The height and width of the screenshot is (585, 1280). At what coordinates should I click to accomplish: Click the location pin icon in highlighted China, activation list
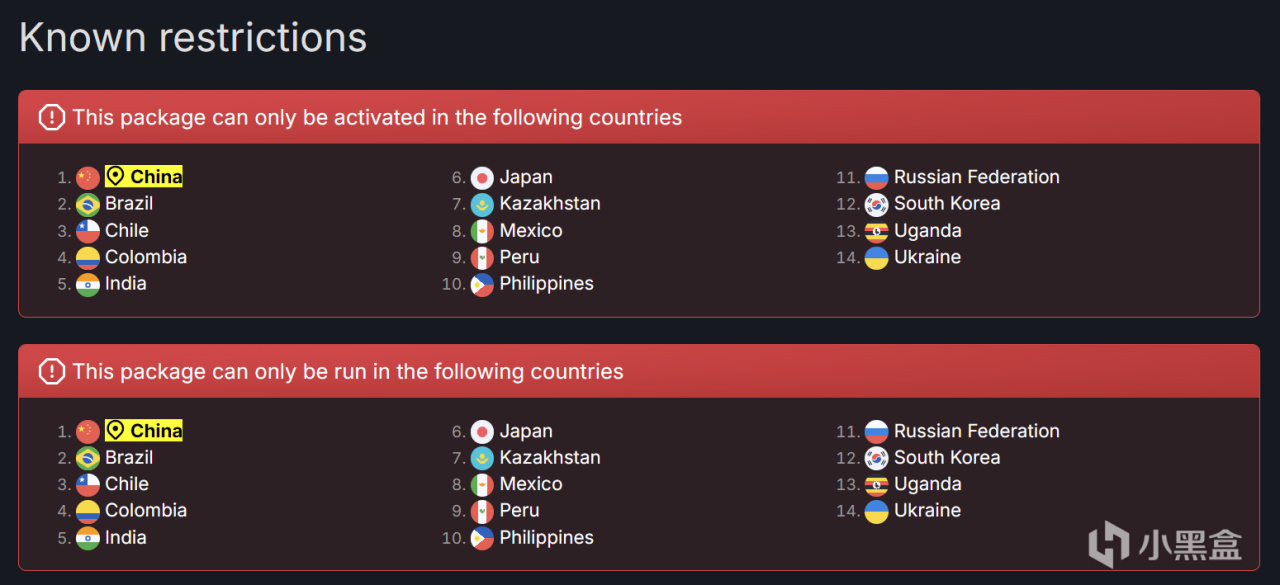(x=116, y=177)
